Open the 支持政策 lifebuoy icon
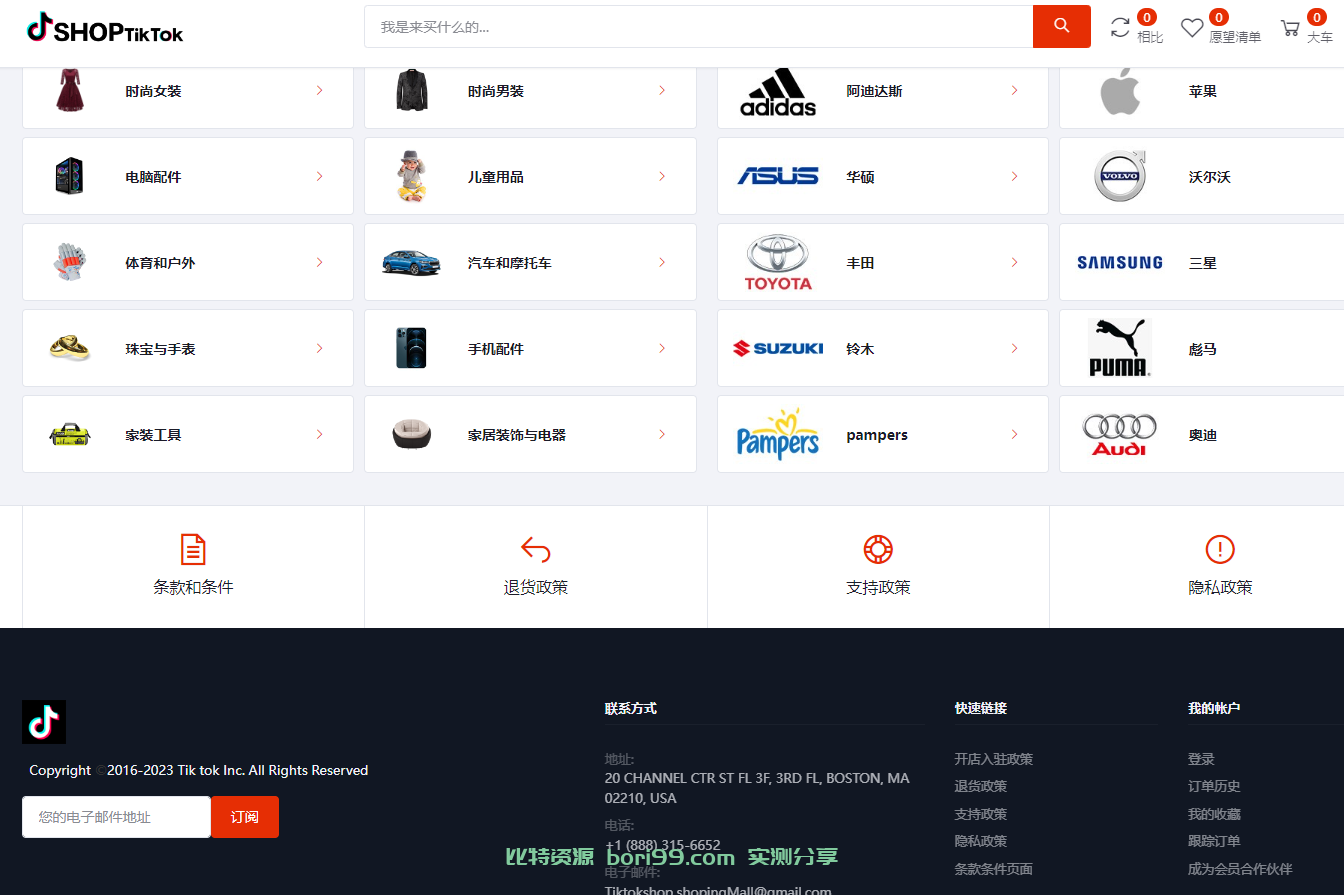1344x895 pixels. coord(878,549)
